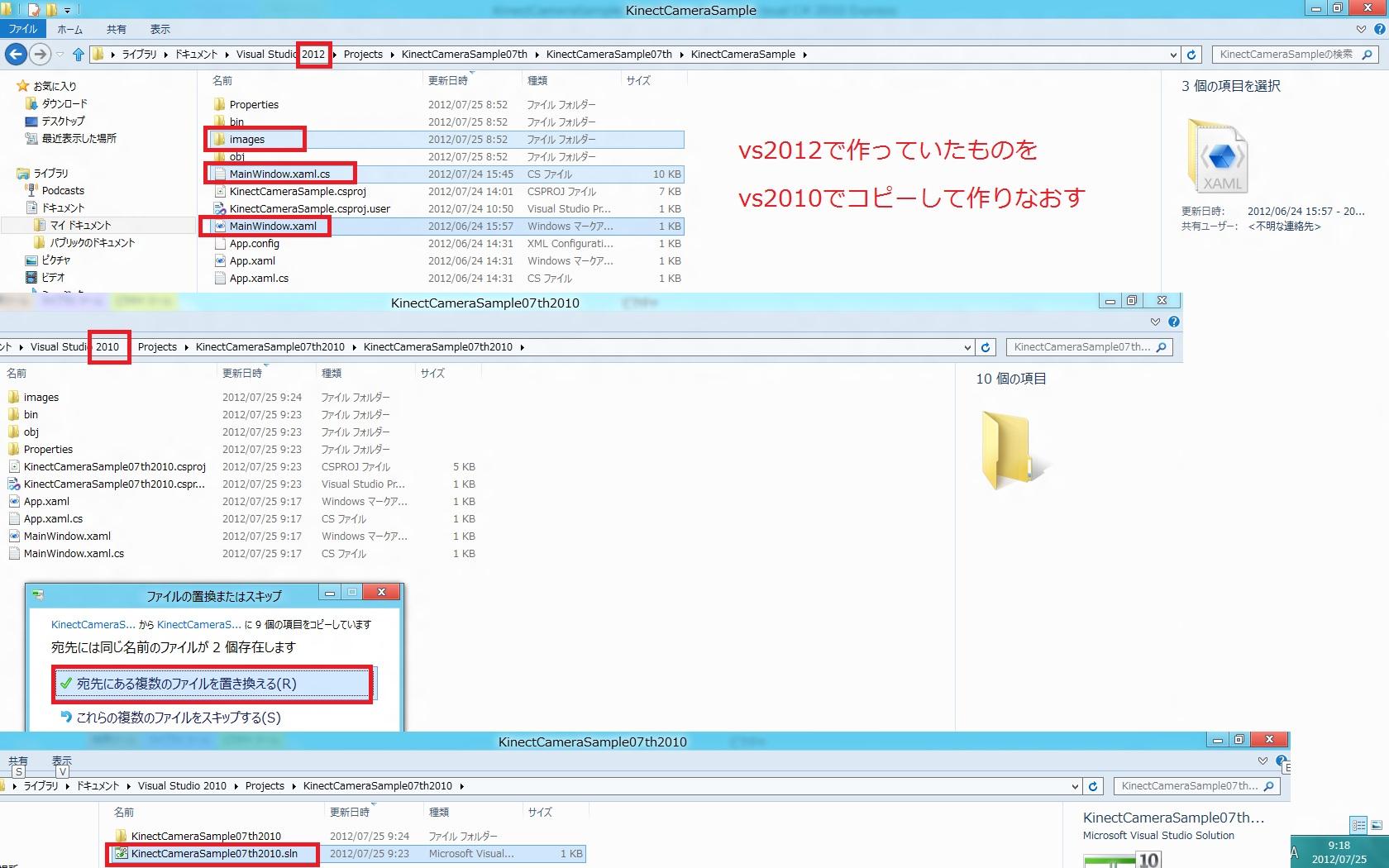This screenshot has height=868, width=1389.
Task: Click the search magnifier in middle window
Action: click(x=1161, y=347)
